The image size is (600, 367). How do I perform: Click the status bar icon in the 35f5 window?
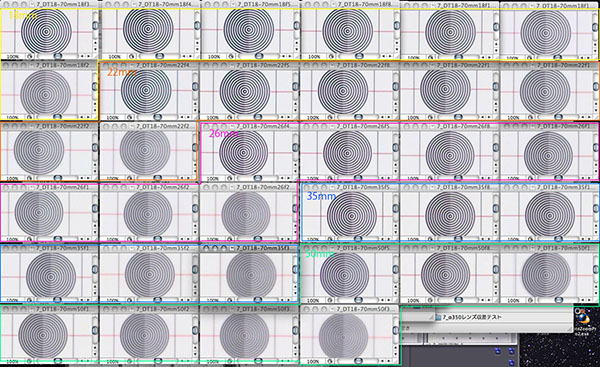point(330,240)
